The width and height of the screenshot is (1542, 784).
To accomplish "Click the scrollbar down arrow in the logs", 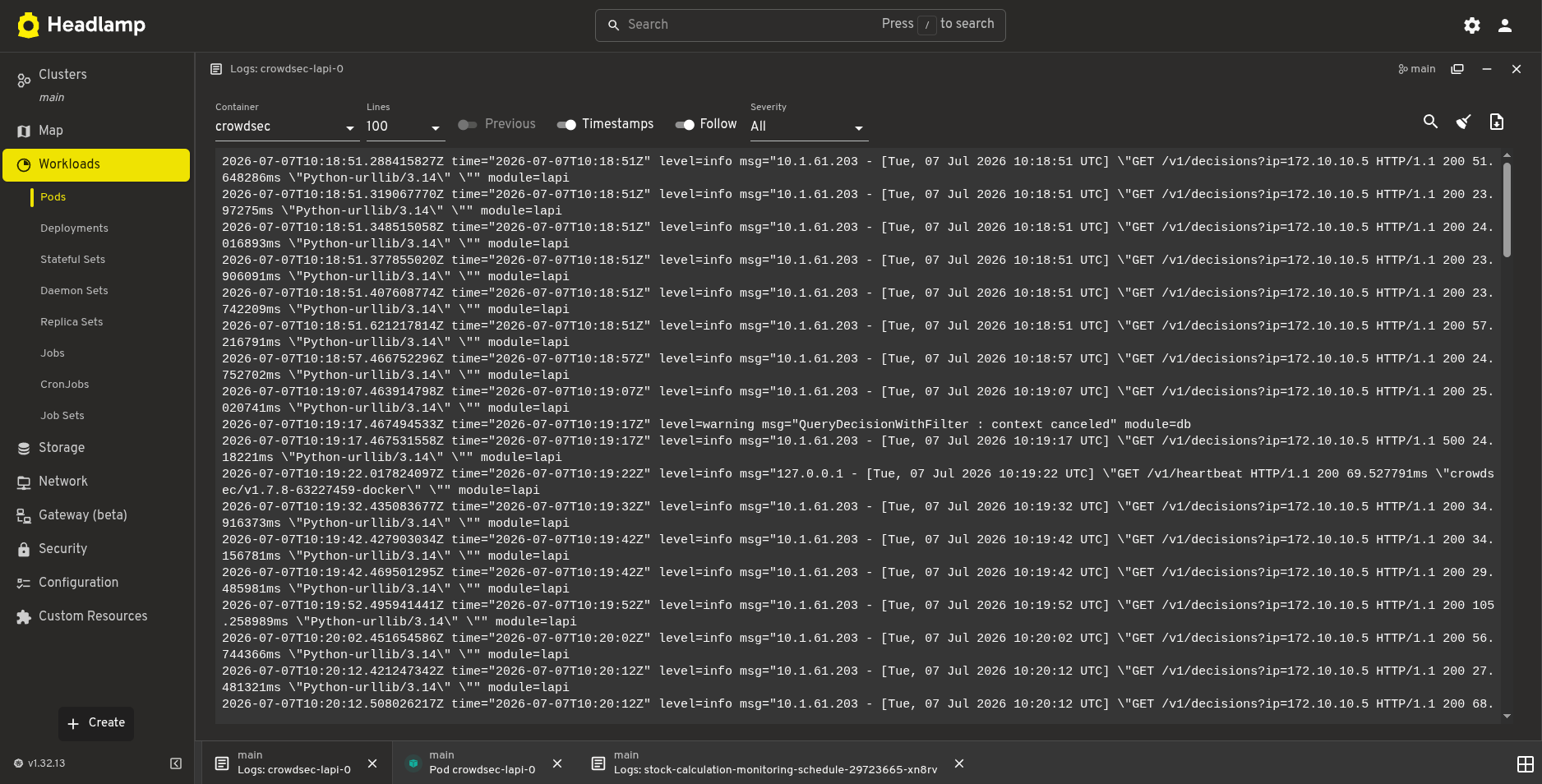I will 1507,717.
